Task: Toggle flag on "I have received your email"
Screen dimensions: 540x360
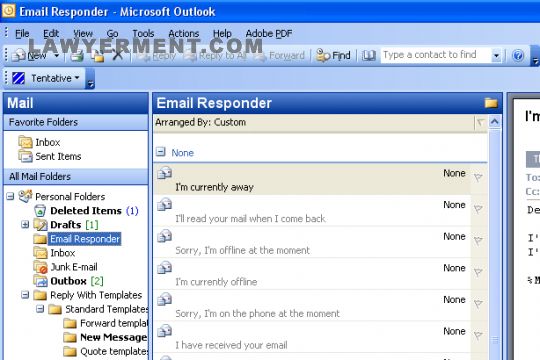Action: pos(478,335)
